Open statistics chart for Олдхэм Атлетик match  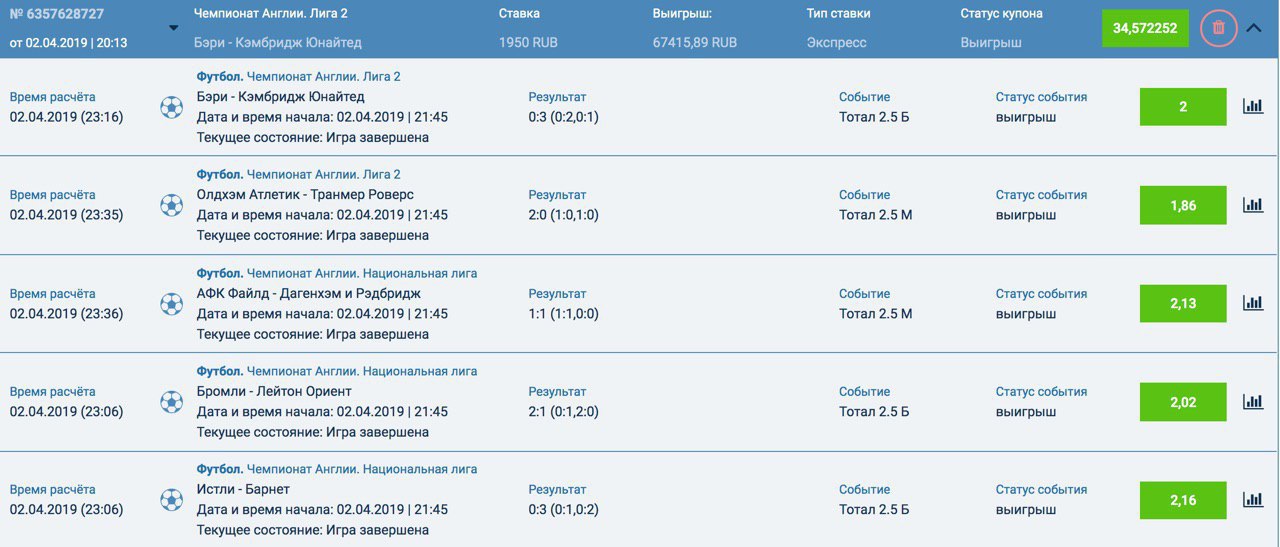pos(1252,205)
